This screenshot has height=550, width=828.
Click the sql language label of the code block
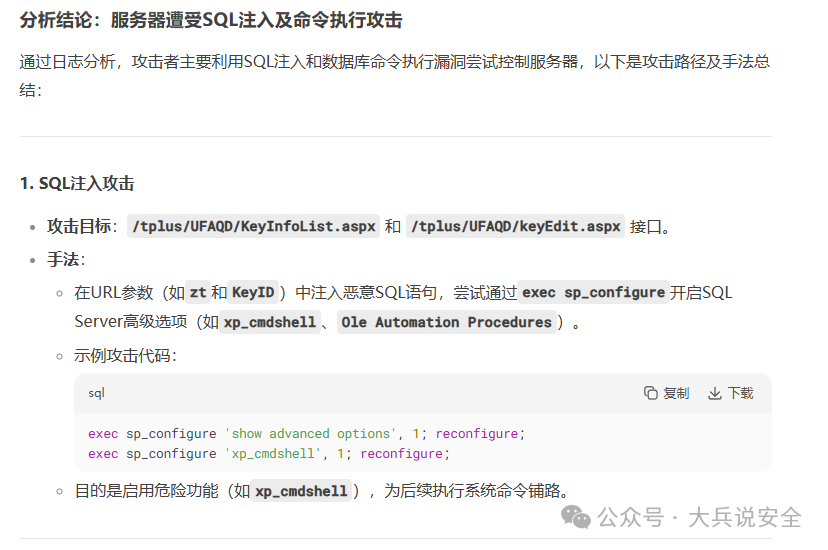[x=96, y=393]
